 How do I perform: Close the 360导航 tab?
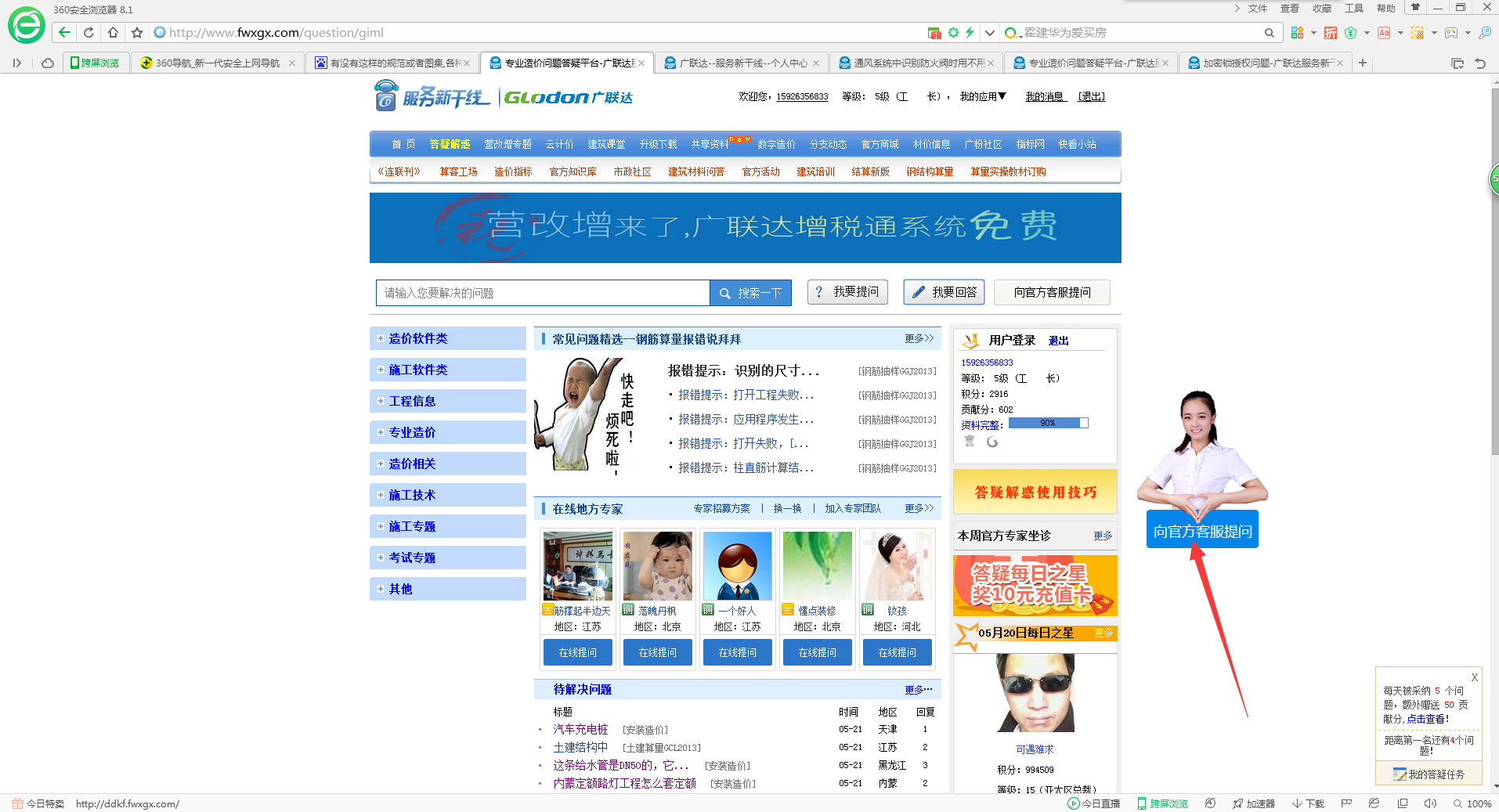292,63
